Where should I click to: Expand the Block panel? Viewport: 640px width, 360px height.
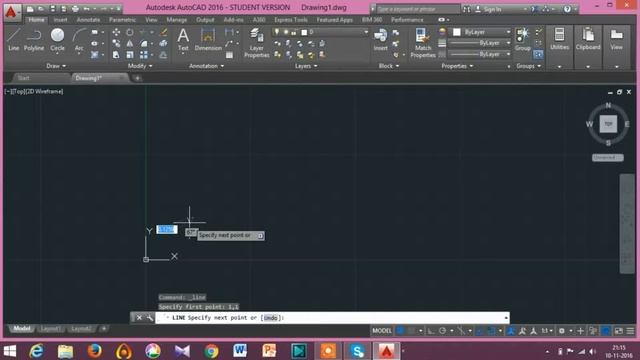pos(389,66)
